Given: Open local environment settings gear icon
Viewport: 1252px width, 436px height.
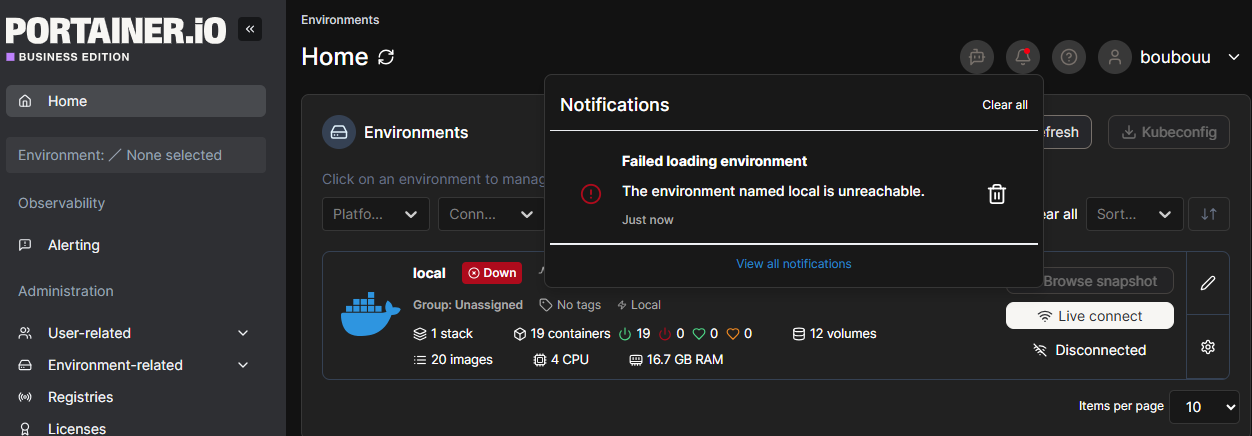Looking at the screenshot, I should 1208,347.
